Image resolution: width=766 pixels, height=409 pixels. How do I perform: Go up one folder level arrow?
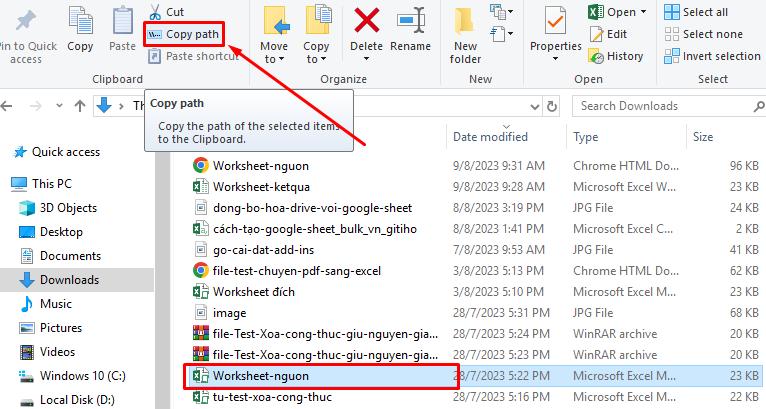(80, 106)
